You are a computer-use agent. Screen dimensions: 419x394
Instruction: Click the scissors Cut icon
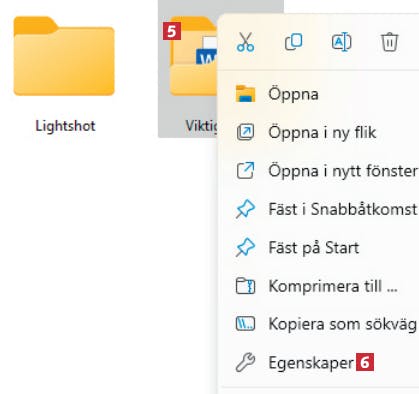pyautogui.click(x=245, y=42)
